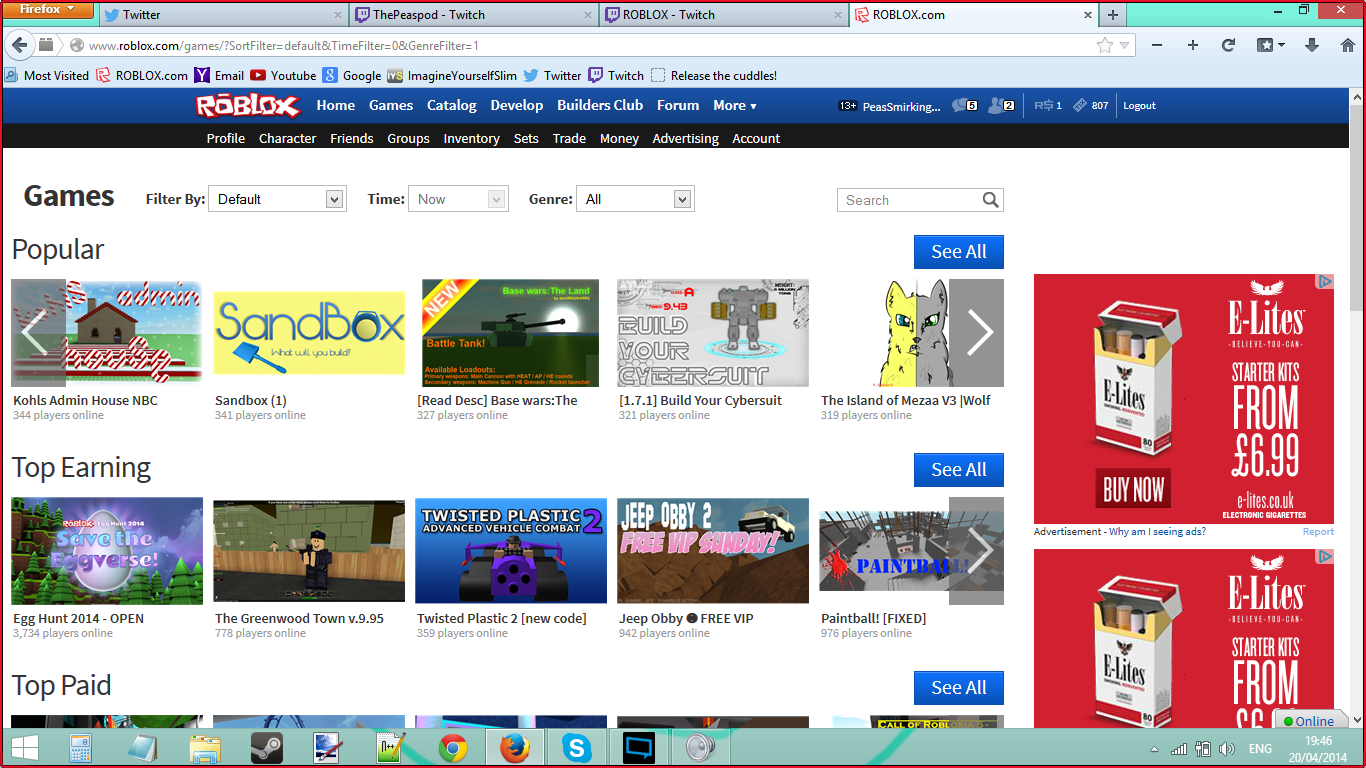Zoom in with the plus toolbar button
The width and height of the screenshot is (1366, 768).
1193,45
